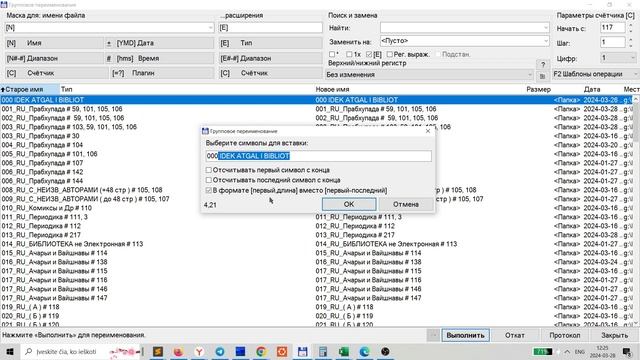Select row '001_RU_Прабхупада # 59, 101, 105, 106'
The height and width of the screenshot is (360, 640).
click(316, 109)
